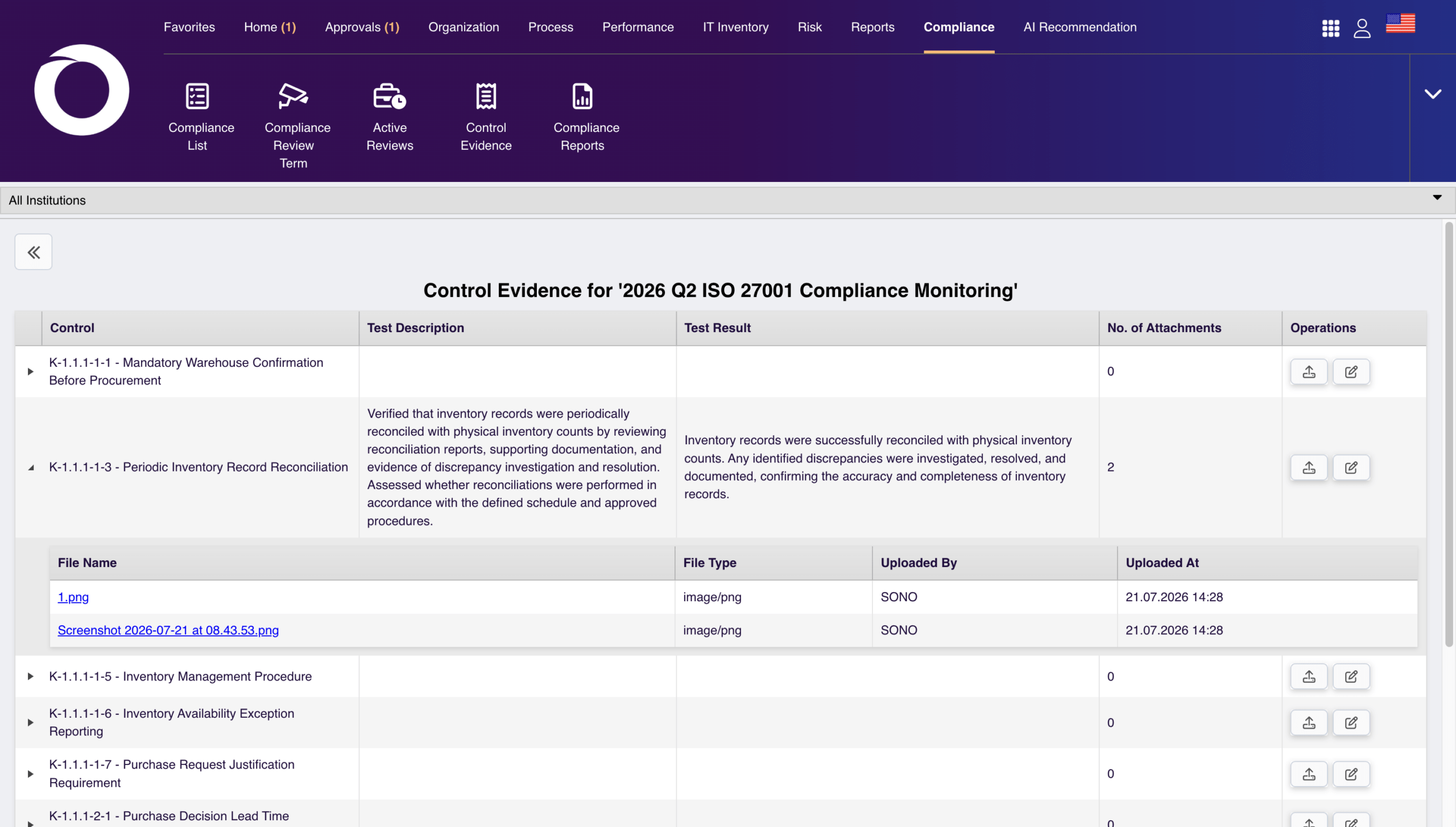Switch to the Organization tab

click(x=464, y=27)
